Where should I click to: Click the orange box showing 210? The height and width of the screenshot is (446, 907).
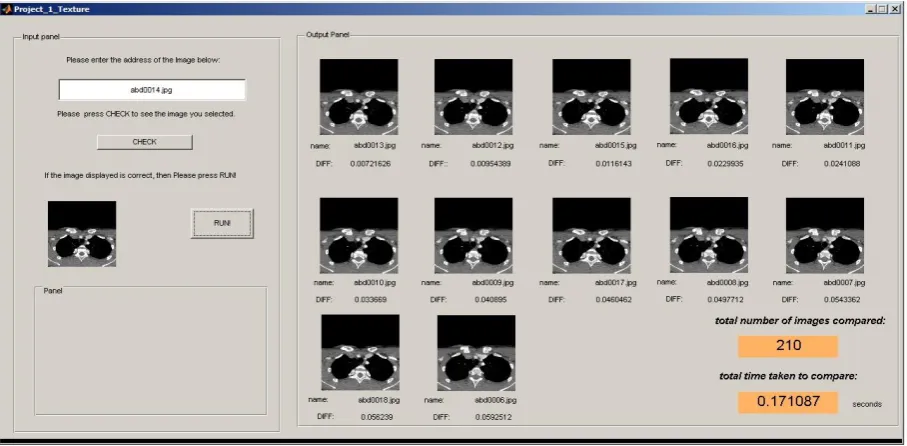788,346
